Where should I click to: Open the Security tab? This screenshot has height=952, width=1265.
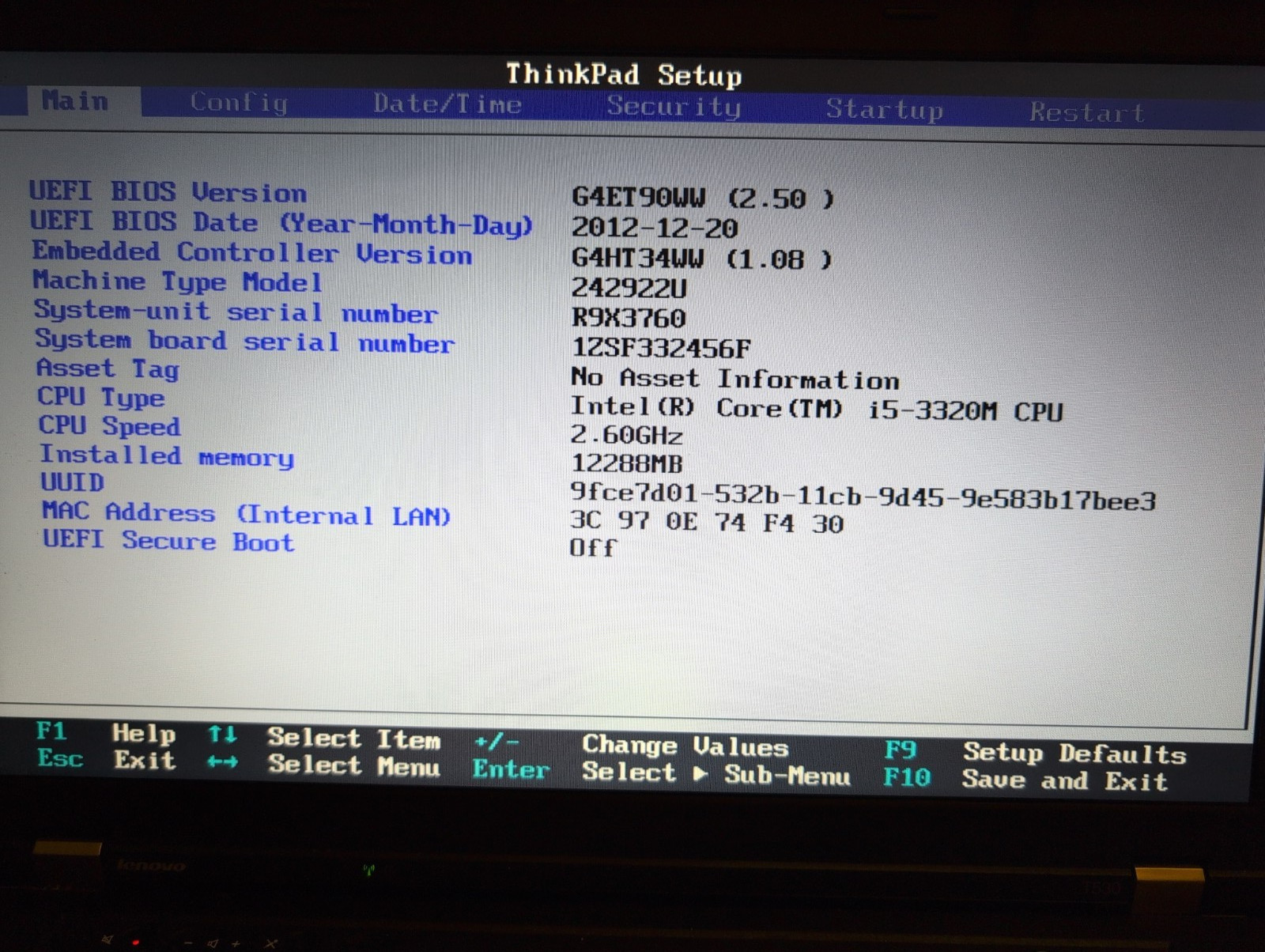click(674, 106)
